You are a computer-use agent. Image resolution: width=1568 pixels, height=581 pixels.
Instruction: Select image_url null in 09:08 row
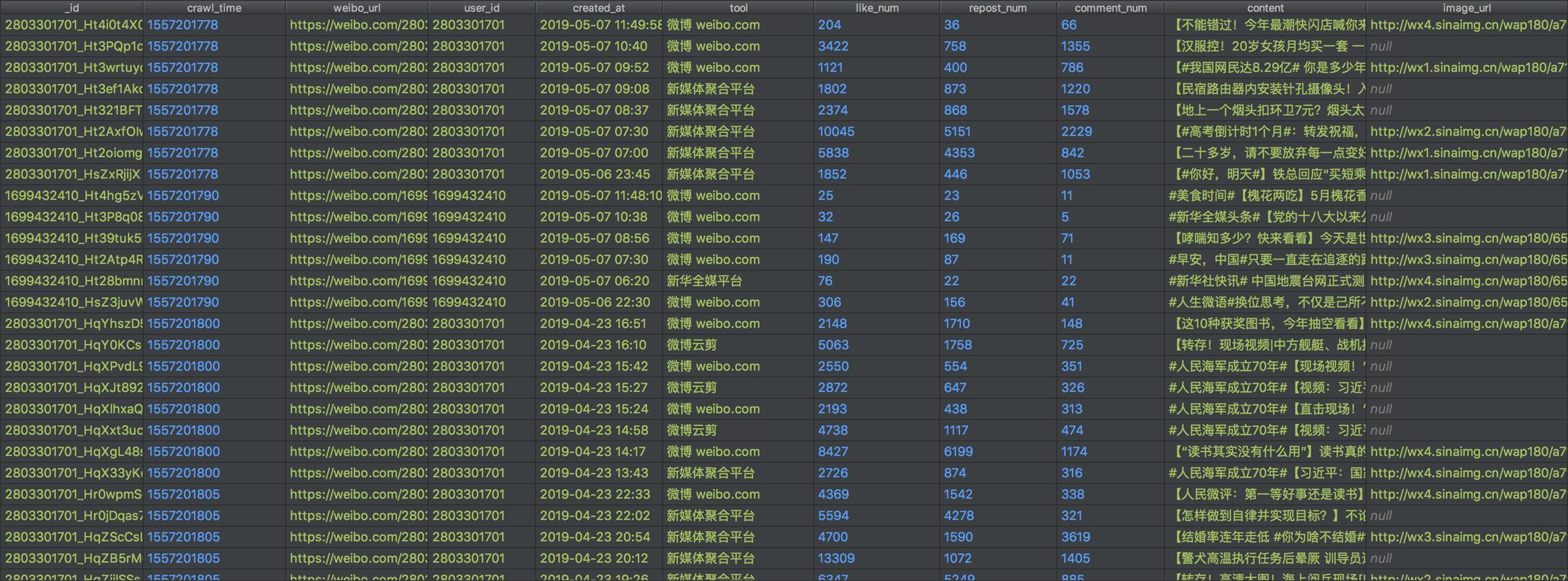1467,89
